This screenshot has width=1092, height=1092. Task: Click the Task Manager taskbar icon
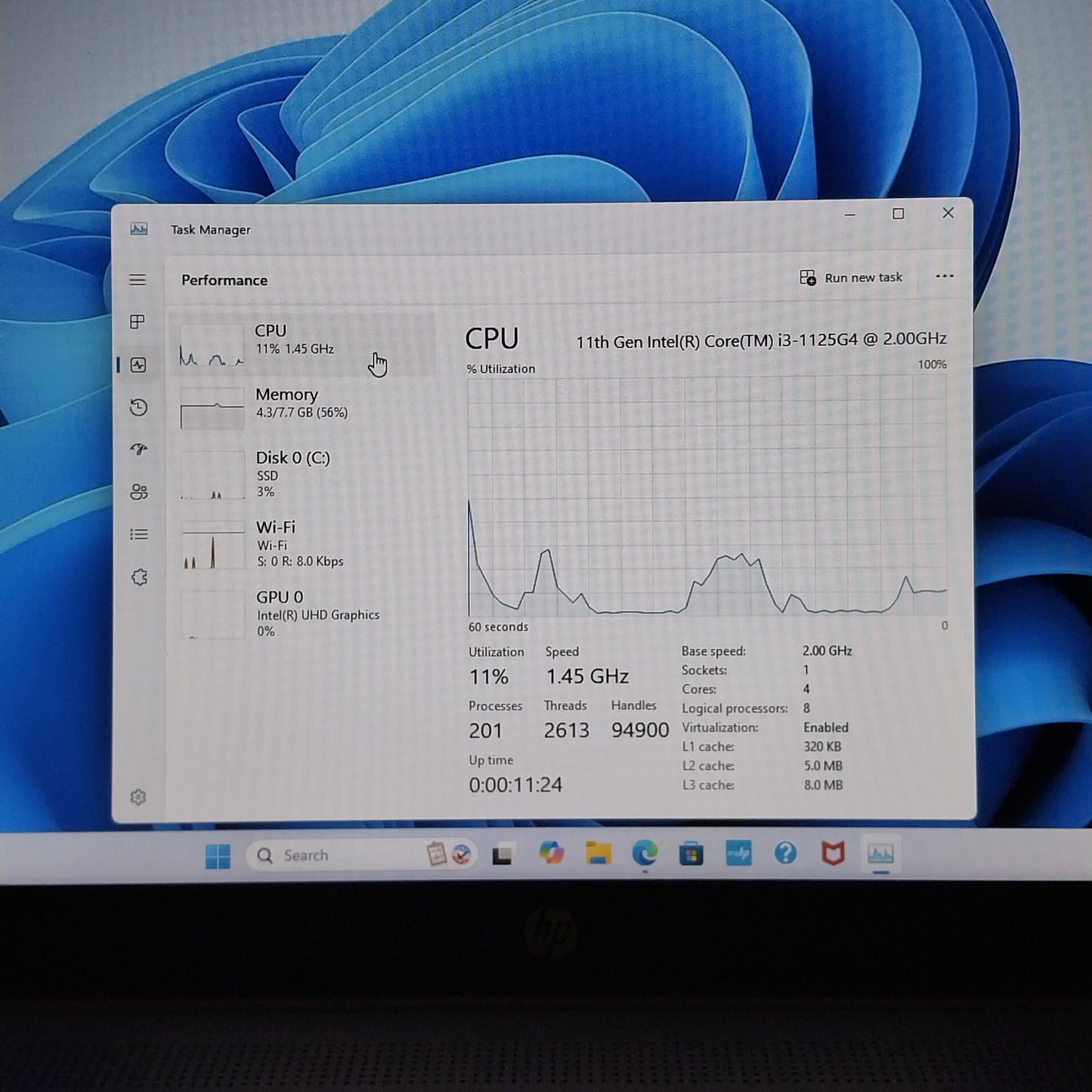pos(880,854)
